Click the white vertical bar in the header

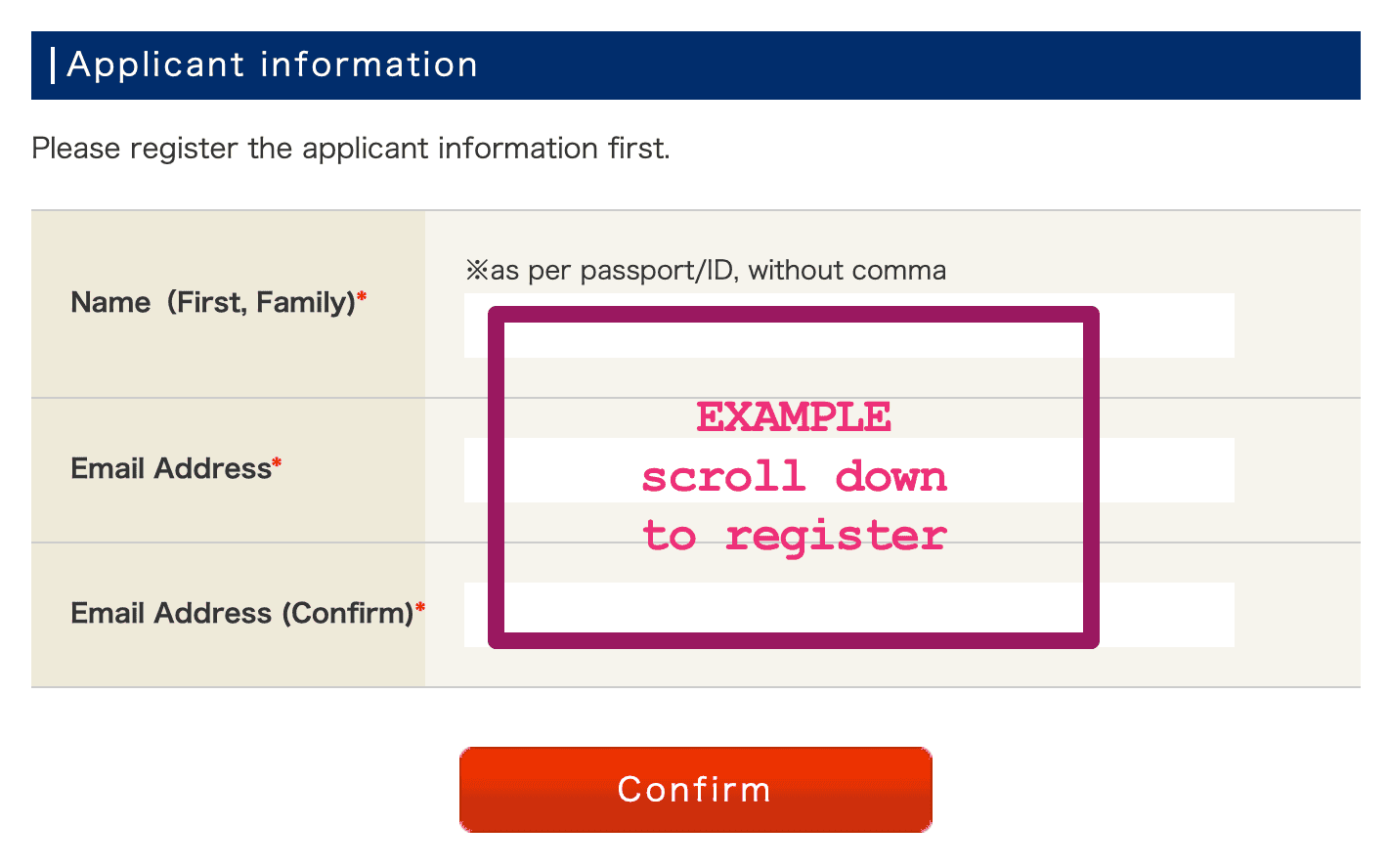[53, 65]
